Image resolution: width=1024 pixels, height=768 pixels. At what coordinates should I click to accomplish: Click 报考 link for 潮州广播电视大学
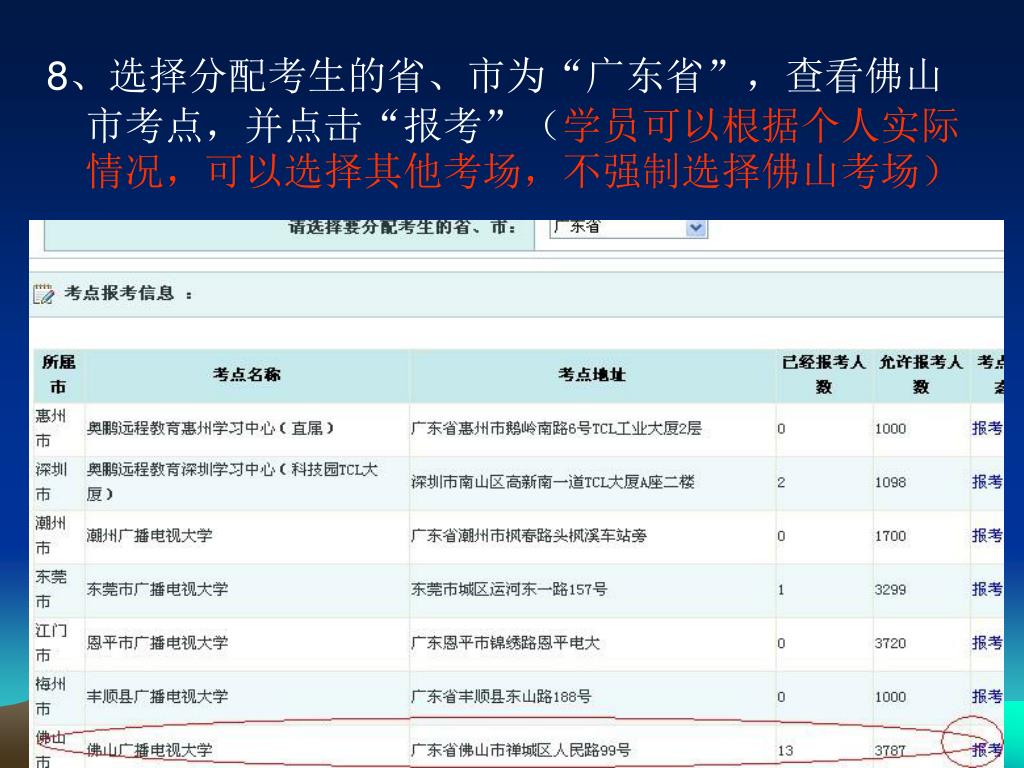[987, 536]
